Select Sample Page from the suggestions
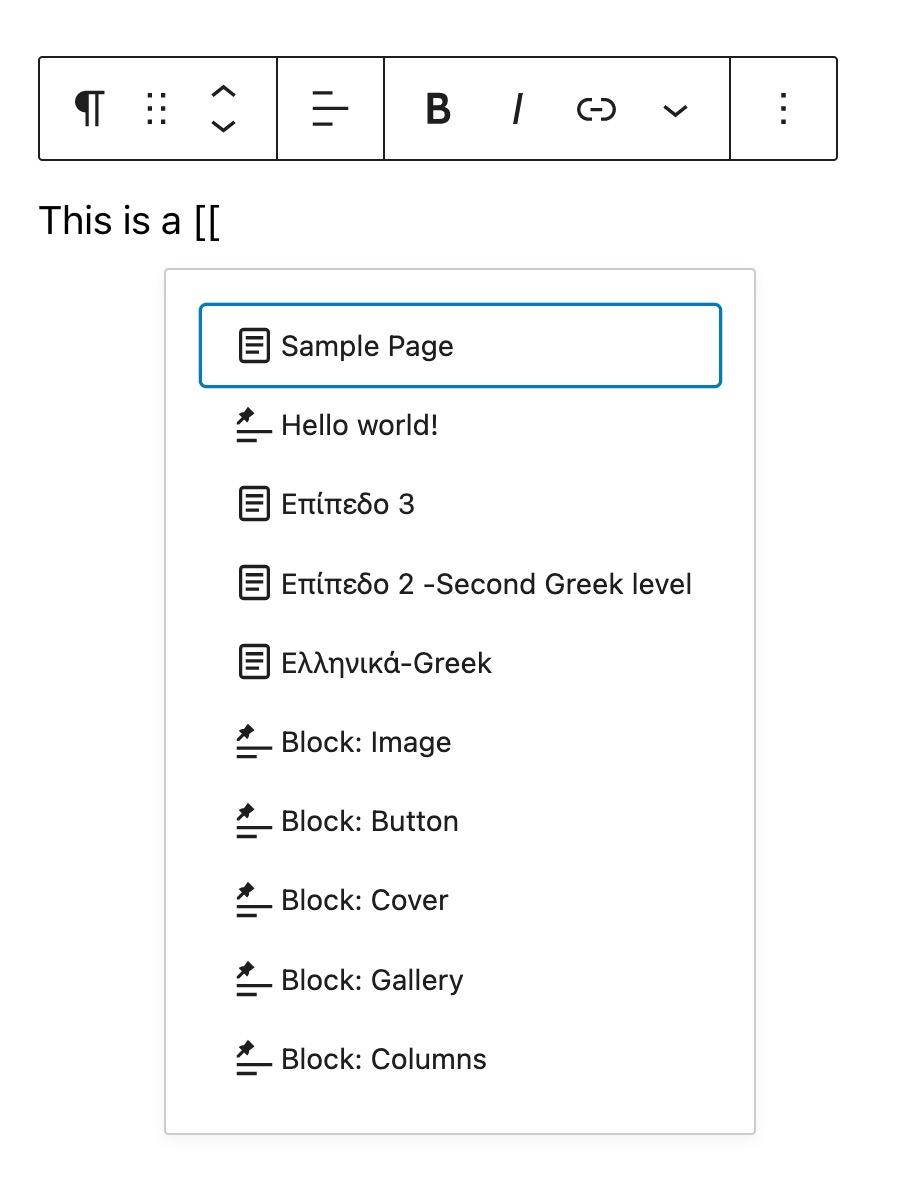 tap(460, 346)
